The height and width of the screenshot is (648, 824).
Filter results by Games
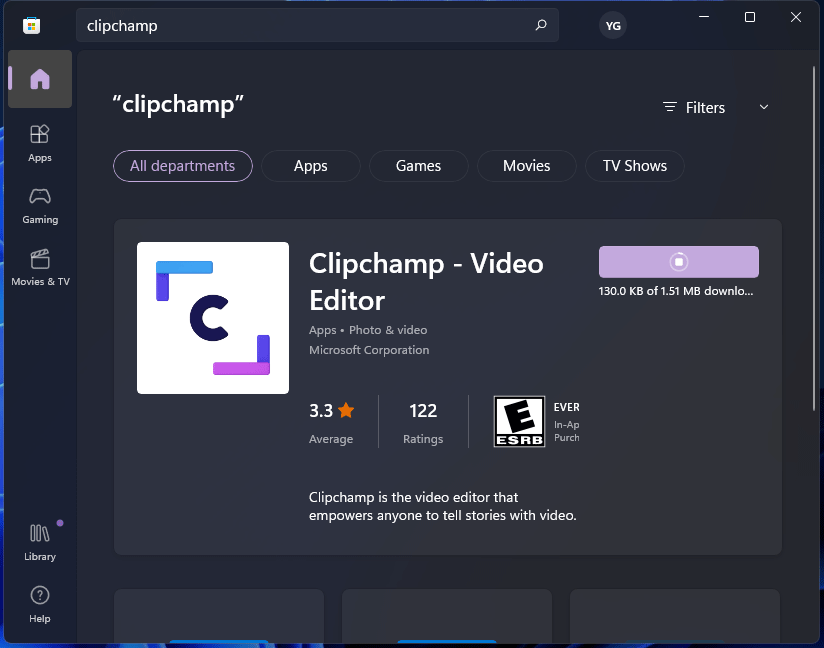pyautogui.click(x=418, y=166)
